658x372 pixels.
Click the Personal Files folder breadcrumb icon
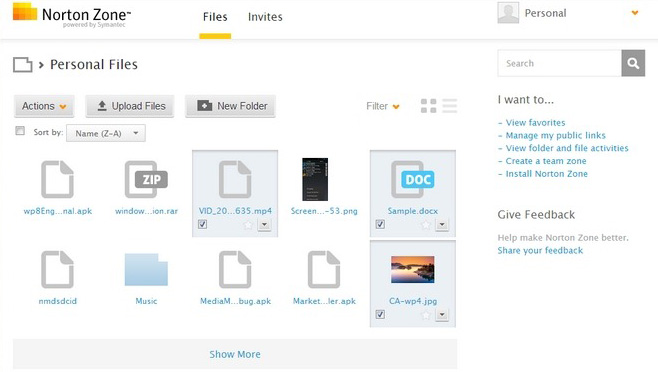(x=23, y=65)
